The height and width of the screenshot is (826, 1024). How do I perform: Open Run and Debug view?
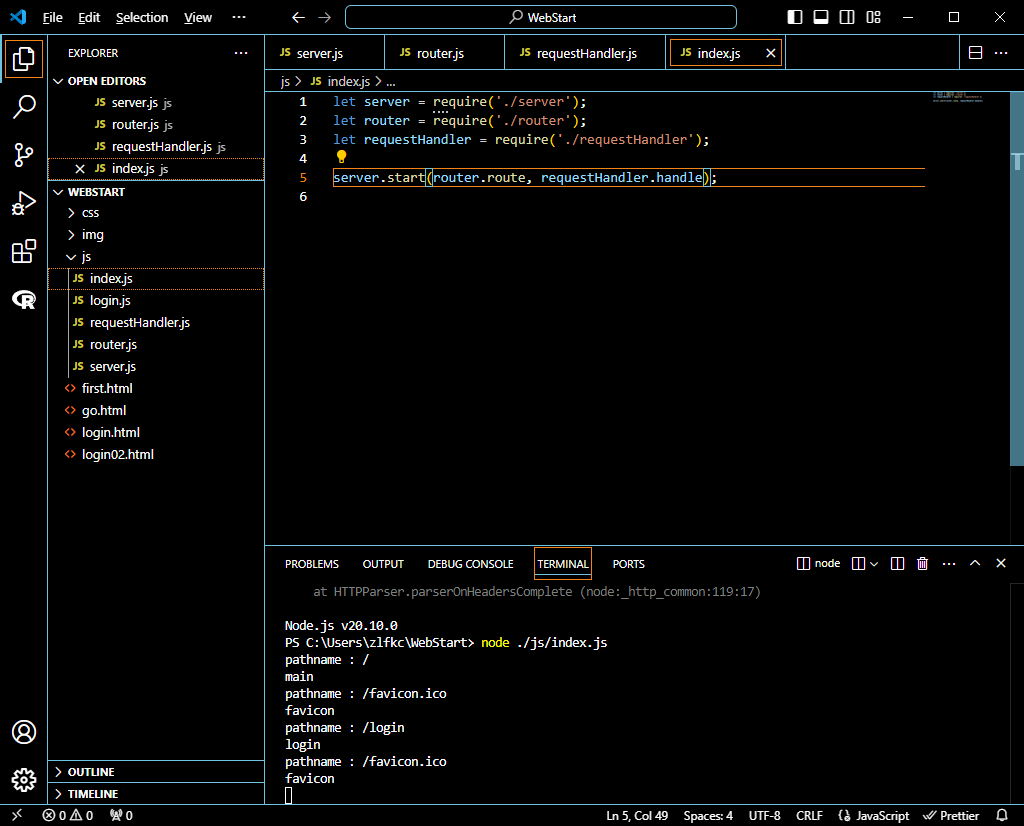(x=24, y=203)
